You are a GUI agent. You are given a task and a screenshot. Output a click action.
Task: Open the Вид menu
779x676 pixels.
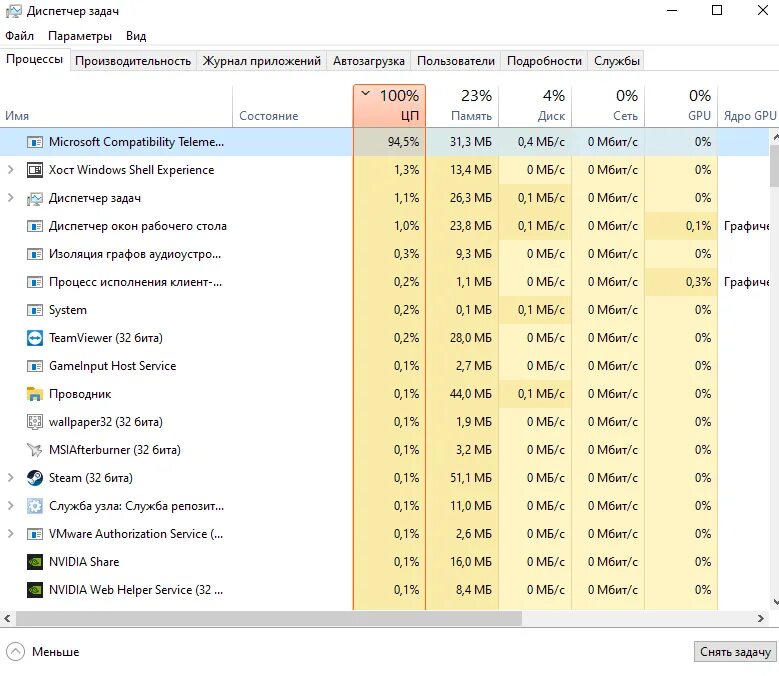tap(136, 36)
